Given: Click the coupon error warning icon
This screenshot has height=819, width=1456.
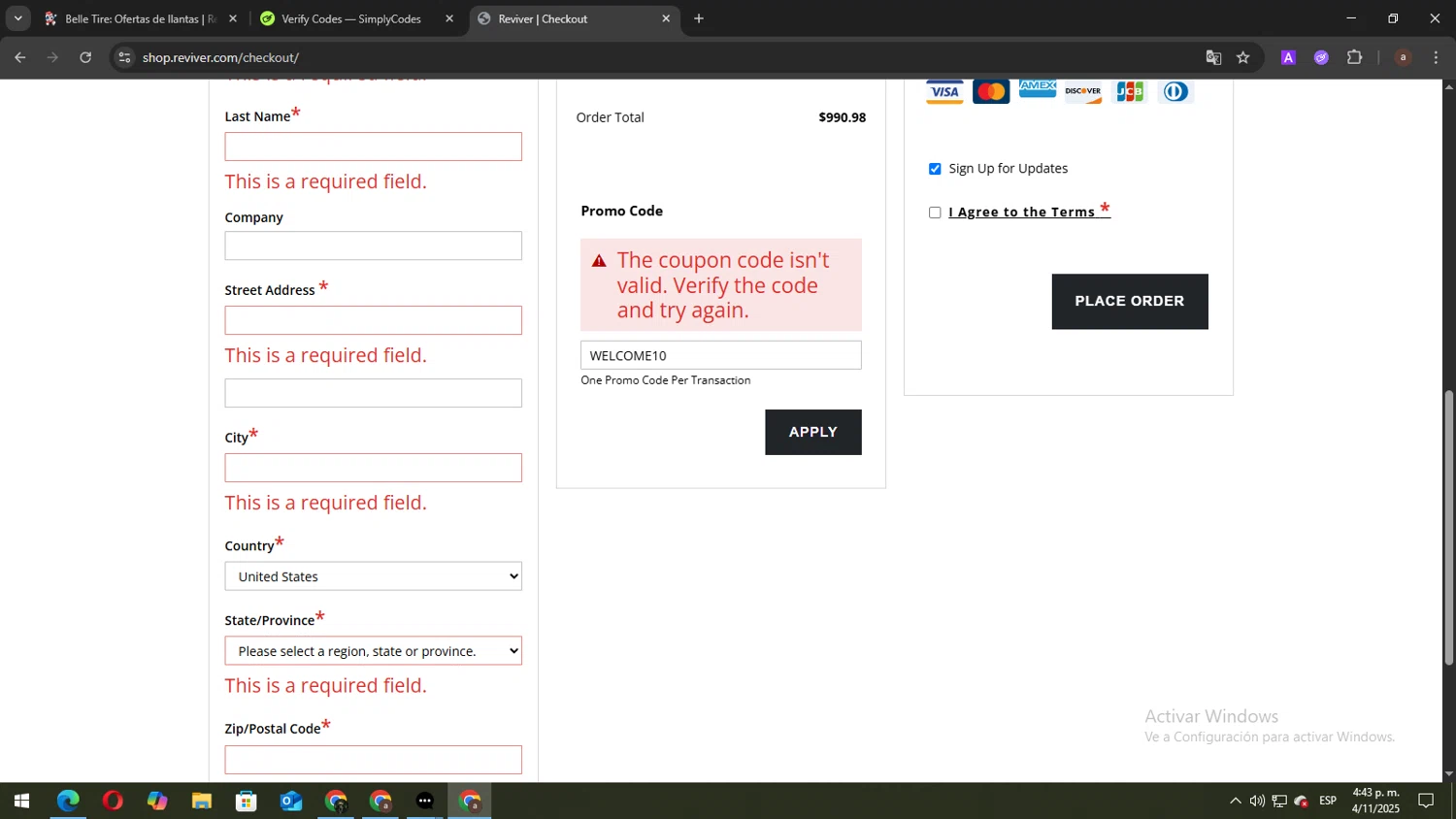Looking at the screenshot, I should tap(599, 261).
